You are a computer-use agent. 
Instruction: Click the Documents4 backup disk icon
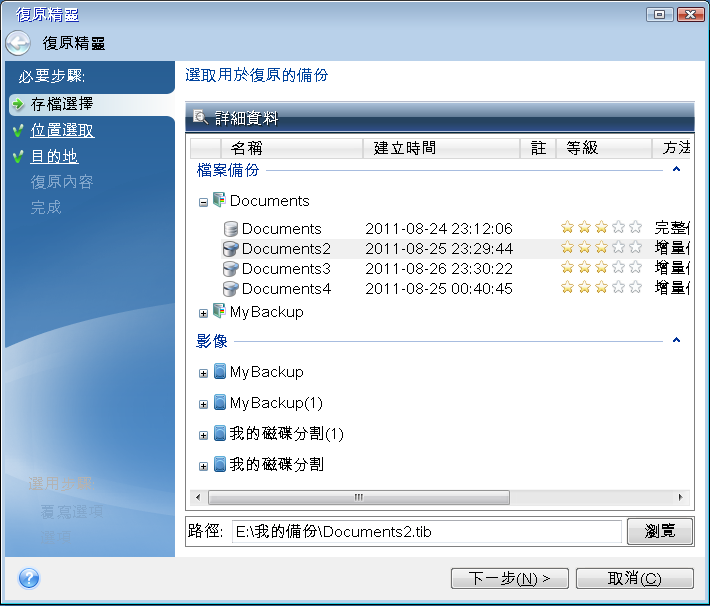pyautogui.click(x=231, y=289)
